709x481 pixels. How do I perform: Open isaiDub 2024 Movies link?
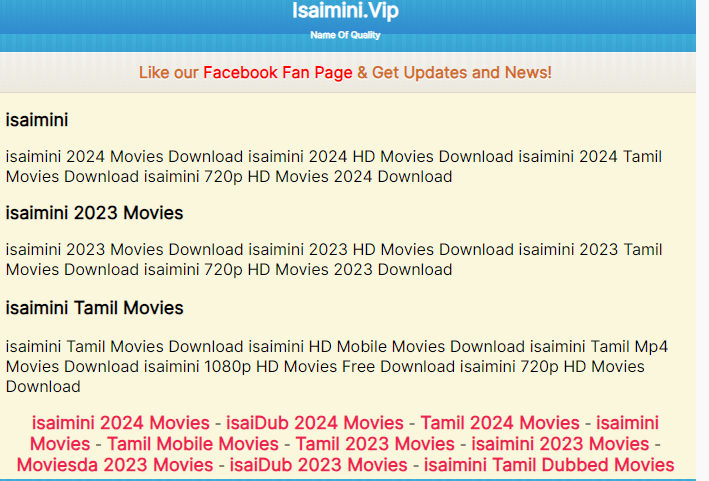315,423
